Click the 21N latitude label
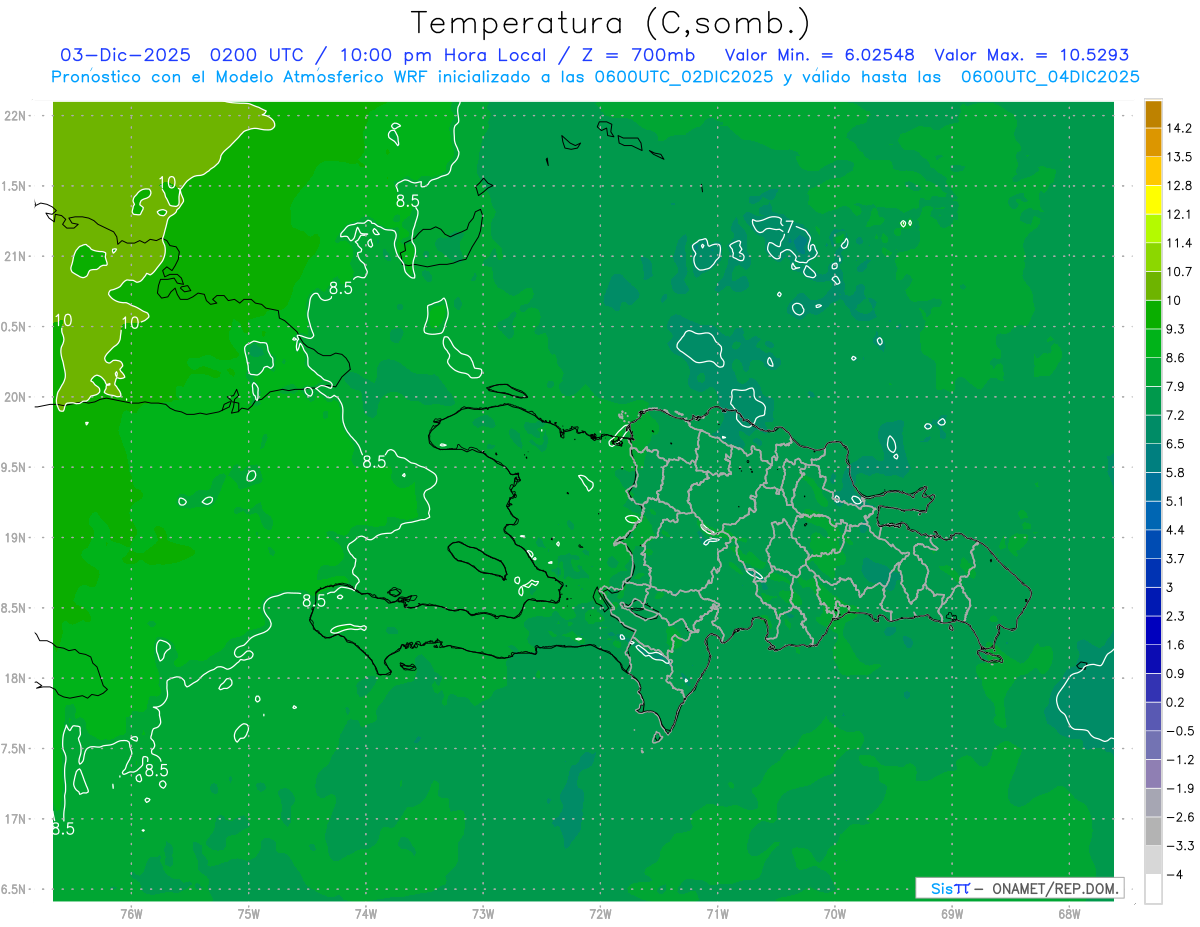This screenshot has height=927, width=1200. click(x=15, y=257)
